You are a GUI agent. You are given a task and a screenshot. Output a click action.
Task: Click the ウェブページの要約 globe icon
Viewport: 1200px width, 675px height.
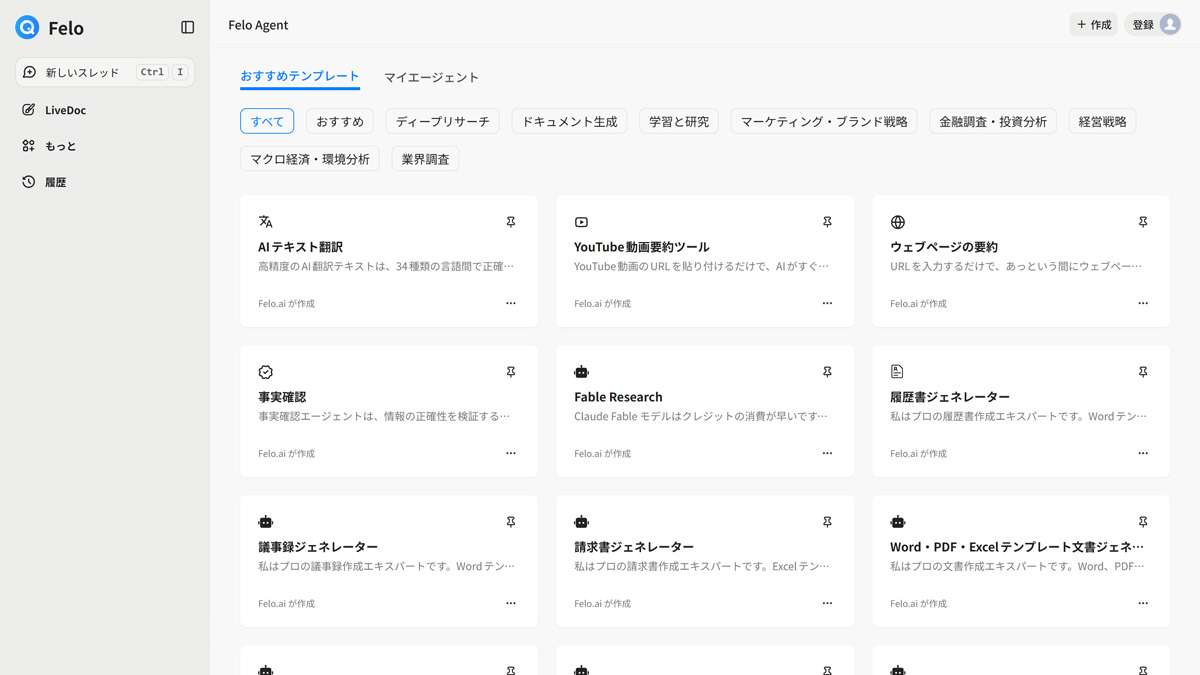(x=897, y=222)
